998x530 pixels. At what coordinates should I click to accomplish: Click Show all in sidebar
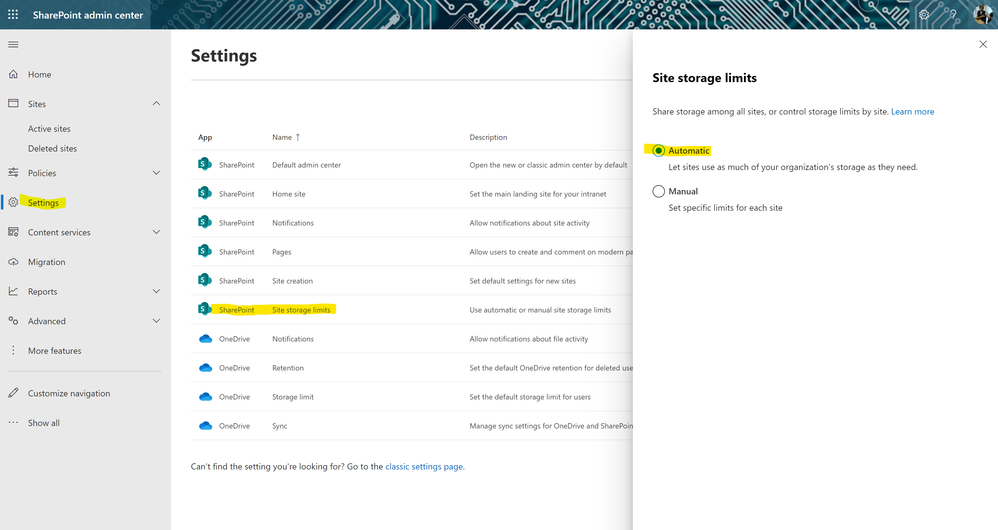click(x=44, y=422)
